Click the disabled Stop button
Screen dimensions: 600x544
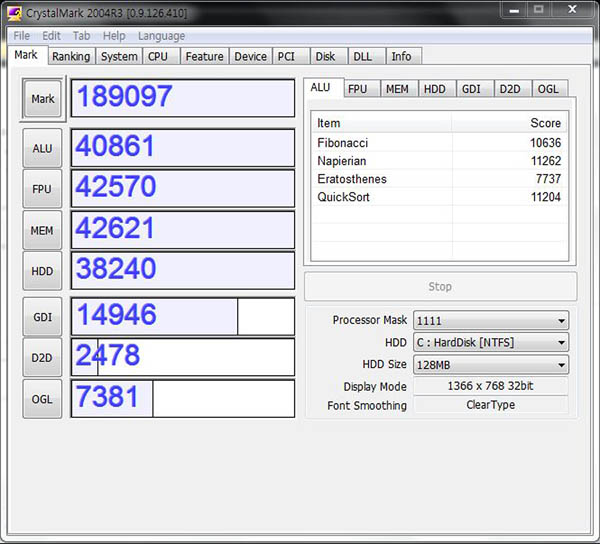click(440, 287)
